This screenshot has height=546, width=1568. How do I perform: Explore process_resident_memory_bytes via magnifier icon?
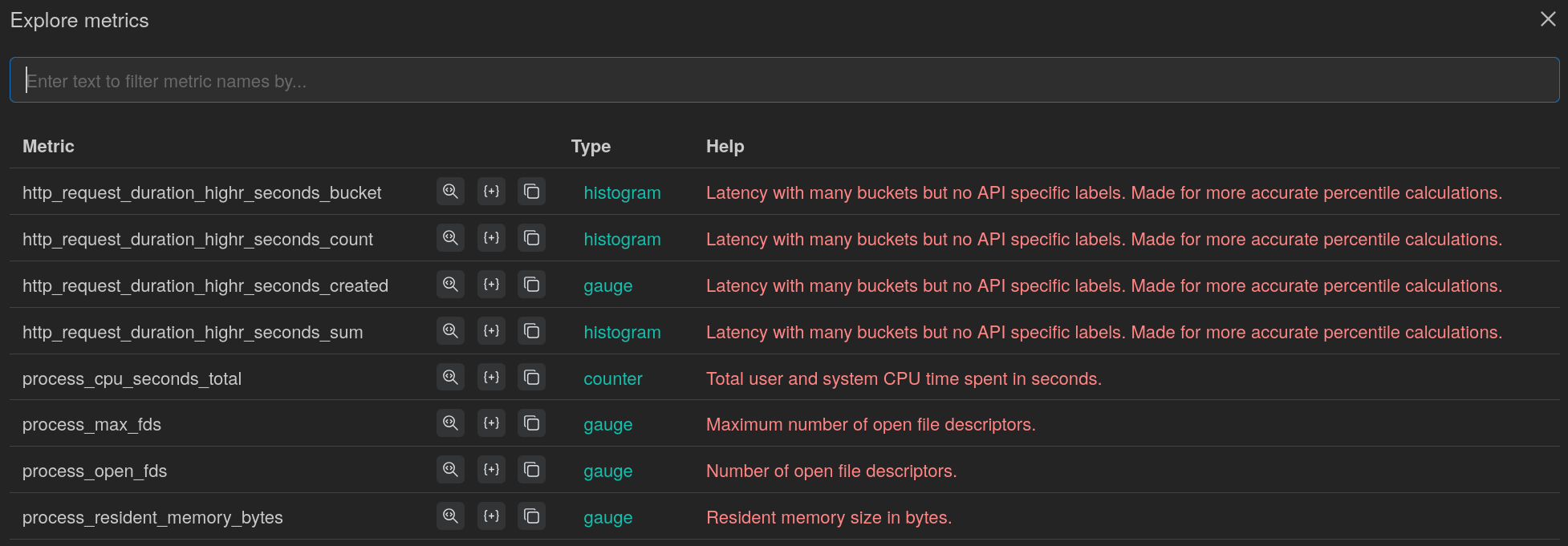click(x=450, y=516)
